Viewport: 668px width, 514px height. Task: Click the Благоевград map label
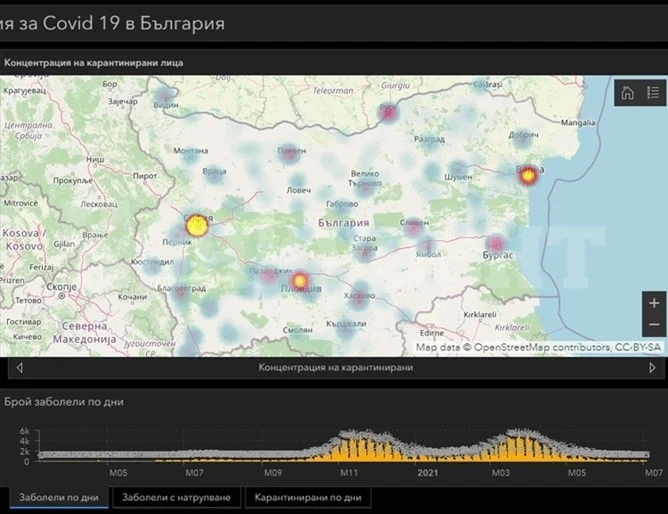coord(181,288)
